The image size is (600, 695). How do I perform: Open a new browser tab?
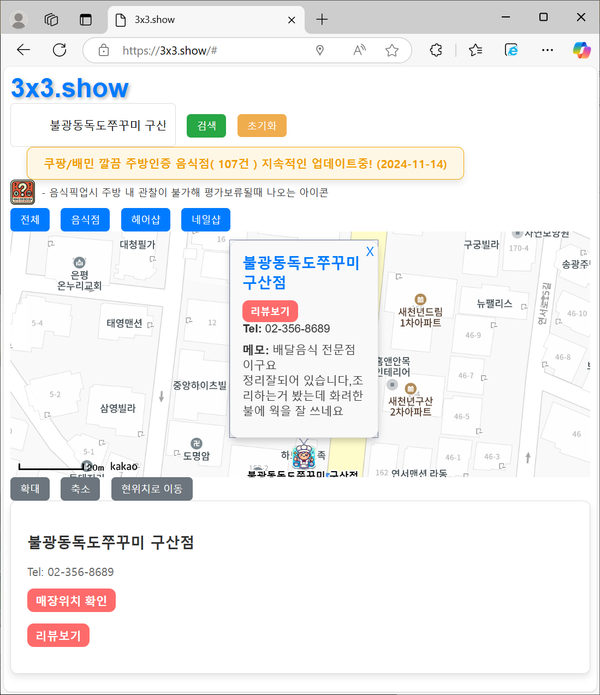[322, 19]
